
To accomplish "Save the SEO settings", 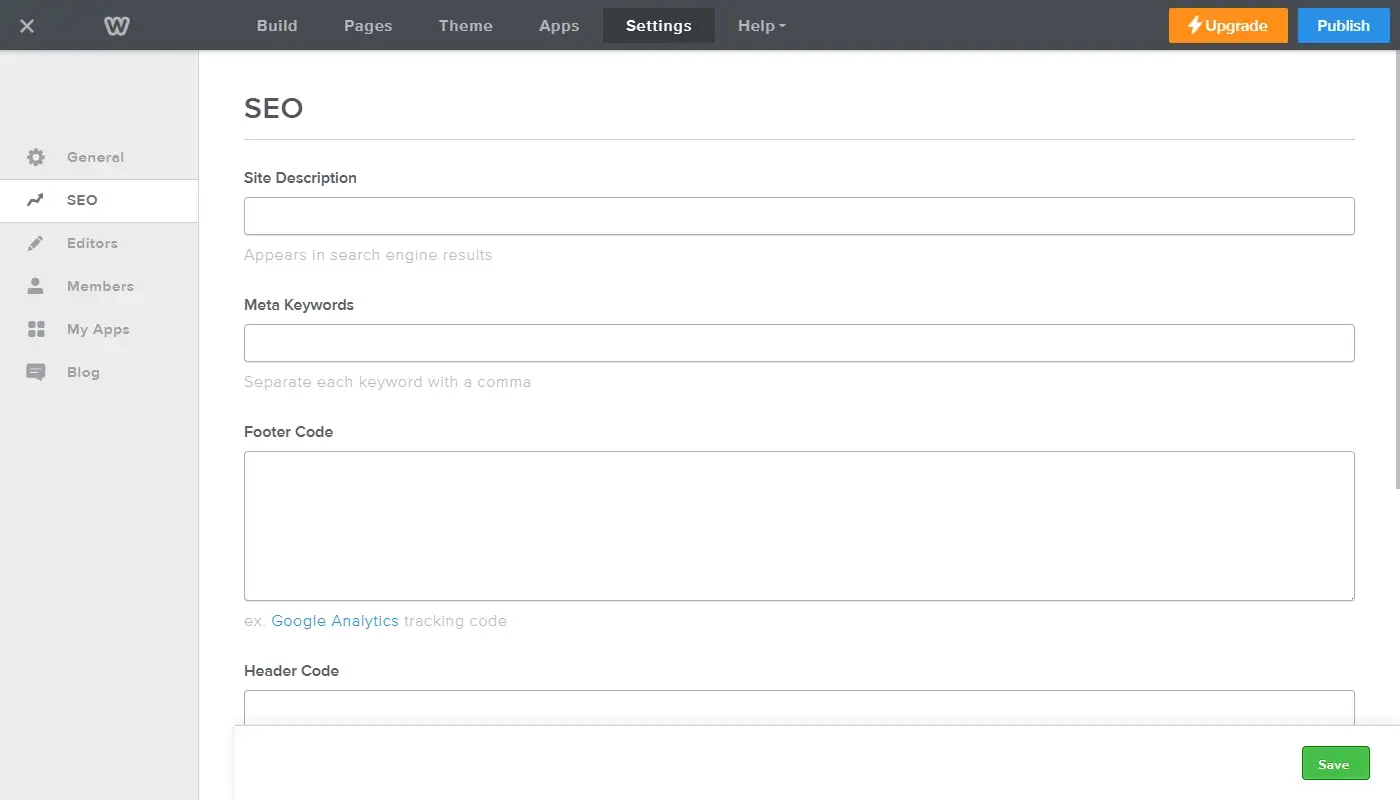I will (x=1335, y=764).
